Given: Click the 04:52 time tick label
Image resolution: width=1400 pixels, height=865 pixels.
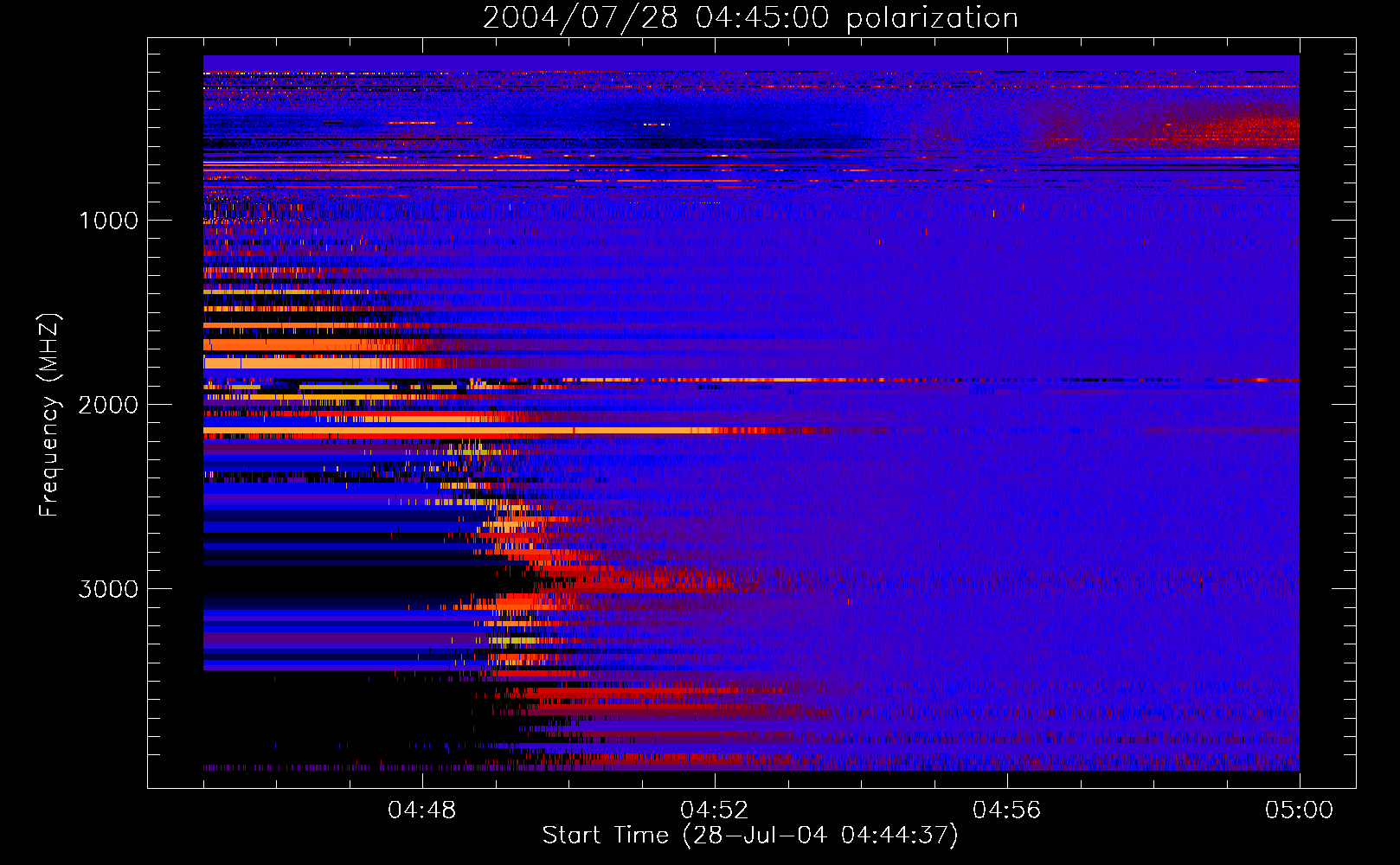Looking at the screenshot, I should point(715,811).
